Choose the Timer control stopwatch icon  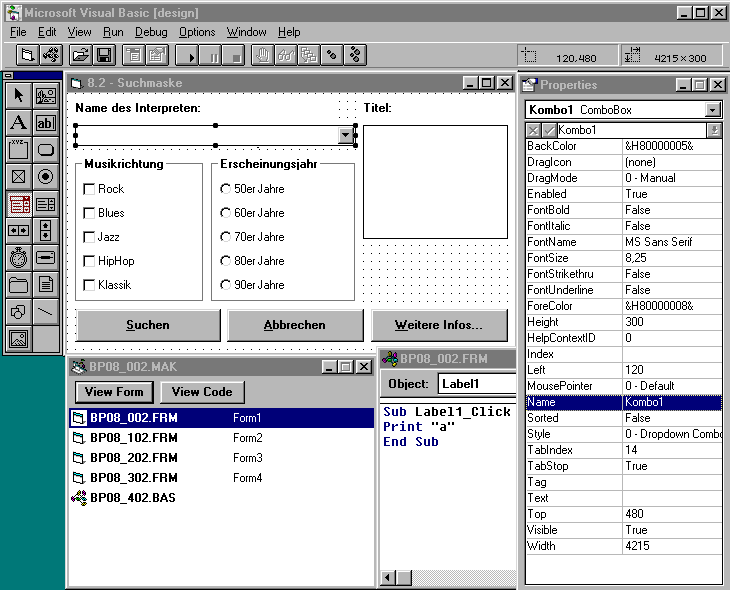[18, 258]
